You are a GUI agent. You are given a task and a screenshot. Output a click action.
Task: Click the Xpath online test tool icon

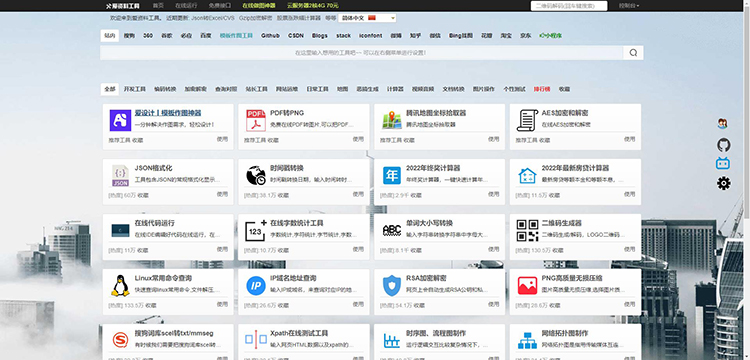[x=256, y=339]
